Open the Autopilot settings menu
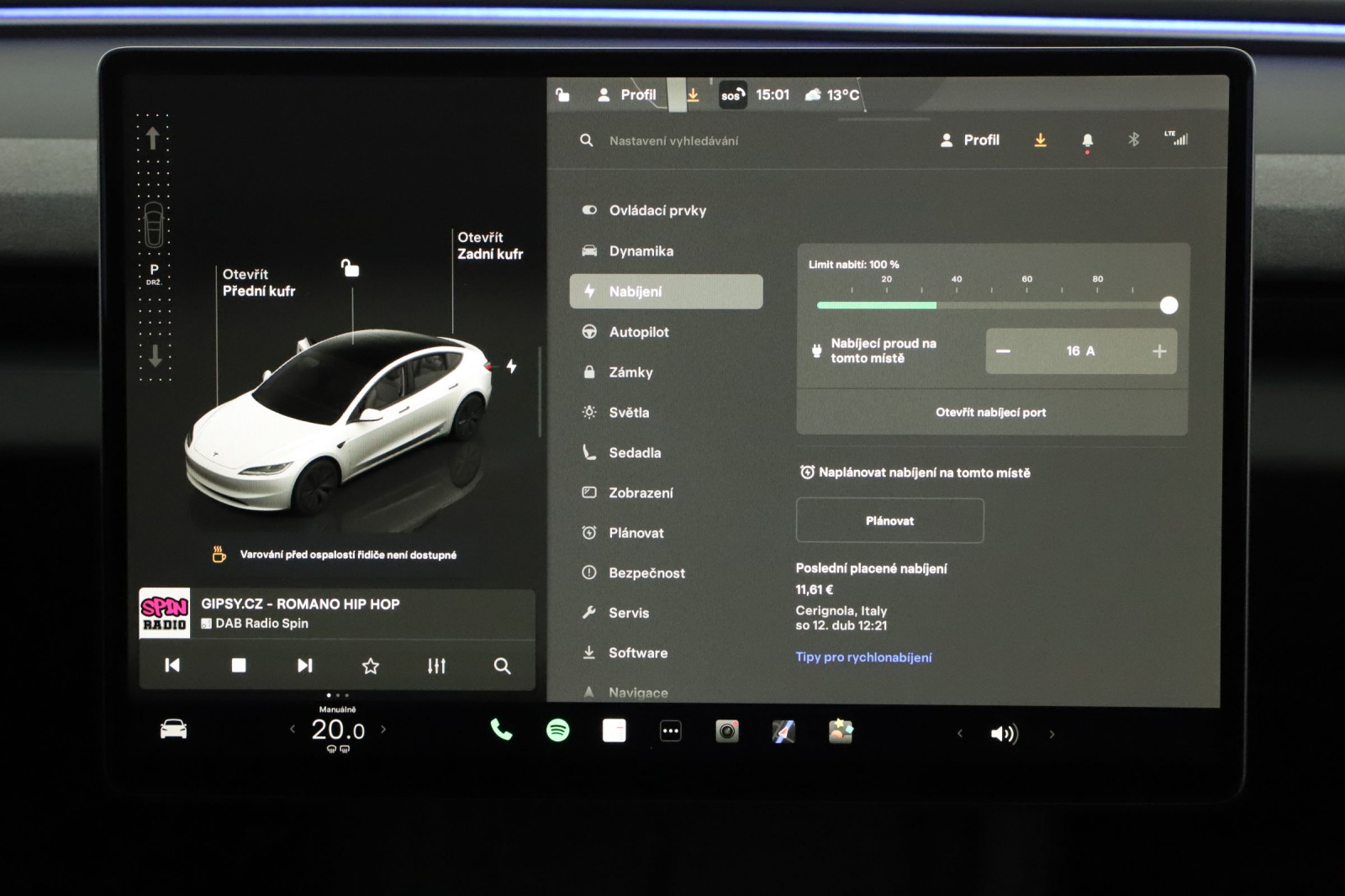Viewport: 1345px width, 896px height. click(639, 332)
